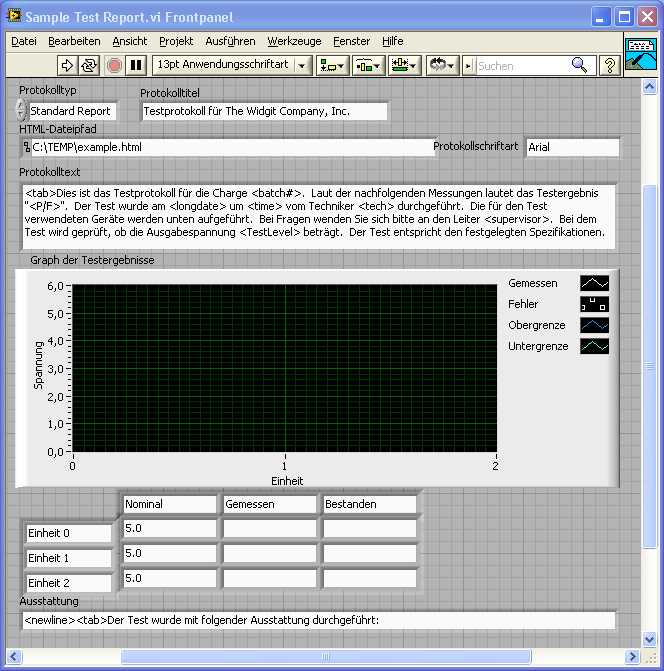Maximize the Sample Test Report window

coord(624,17)
